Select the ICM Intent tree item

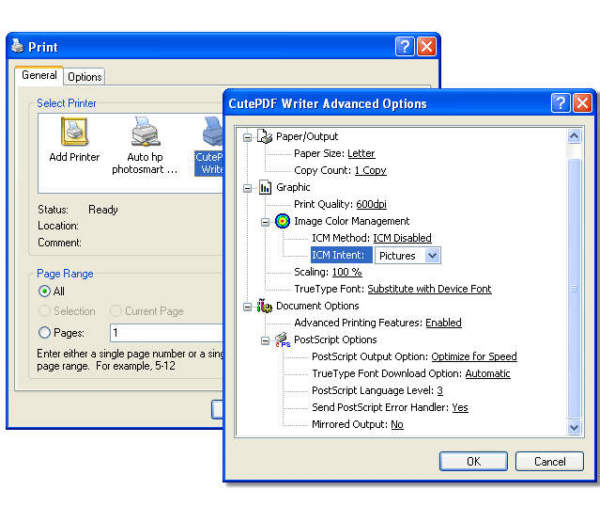341,255
